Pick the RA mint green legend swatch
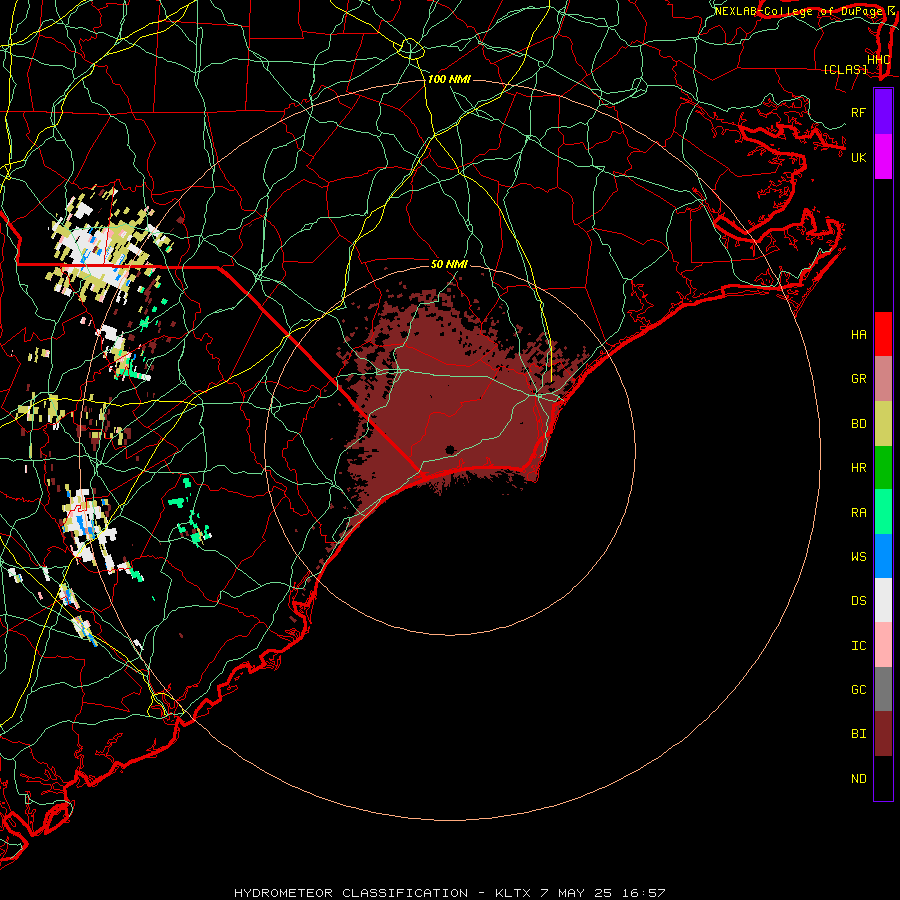 click(x=883, y=512)
